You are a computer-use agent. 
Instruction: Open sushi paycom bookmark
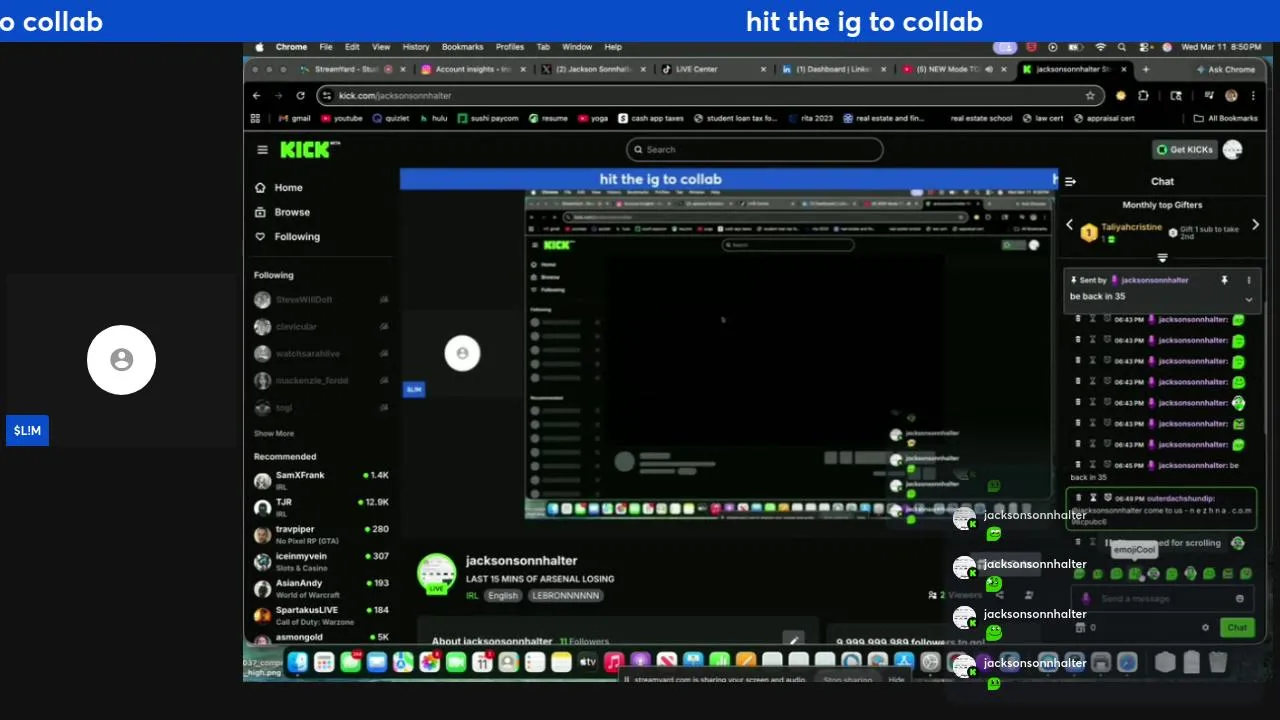[x=488, y=118]
